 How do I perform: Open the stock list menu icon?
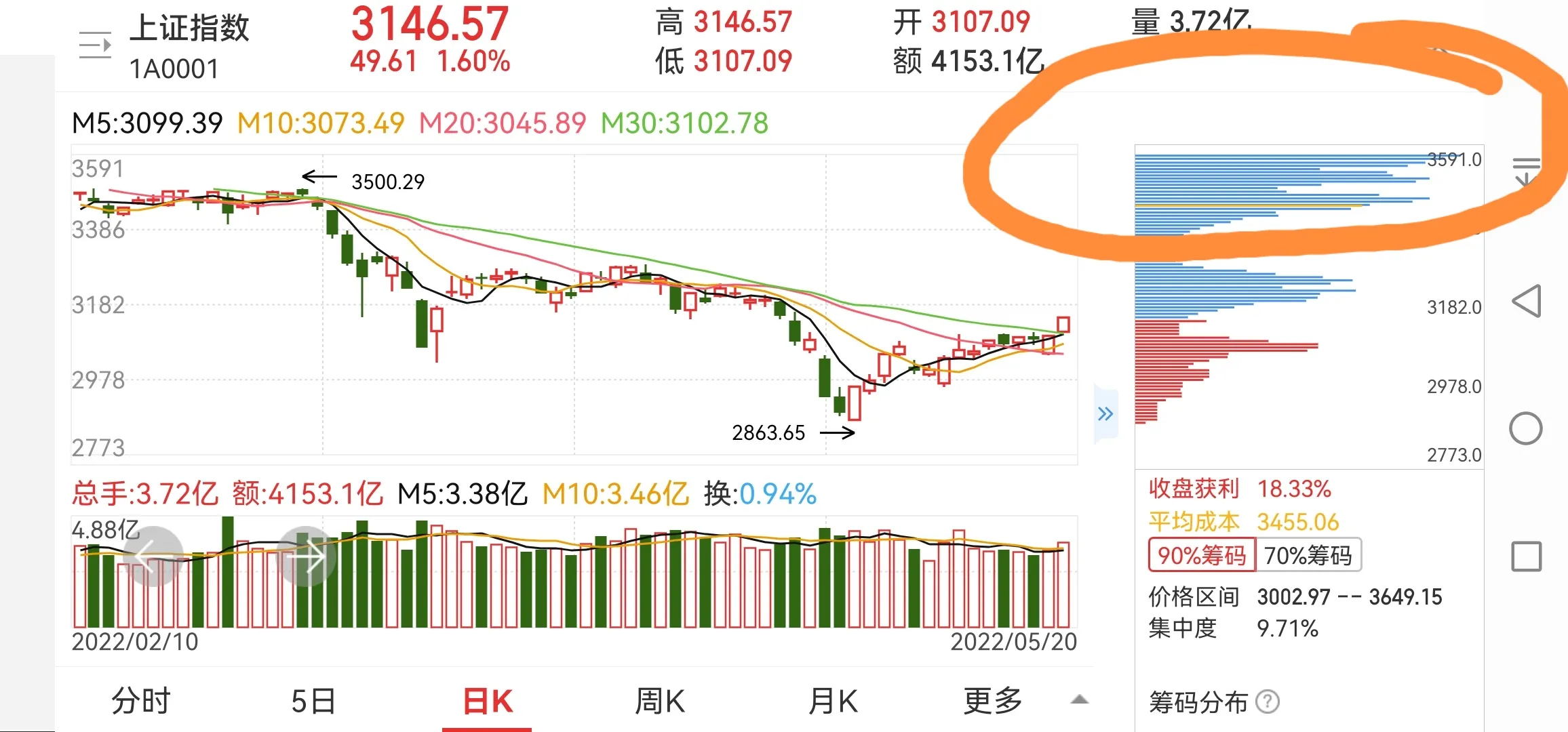(95, 45)
